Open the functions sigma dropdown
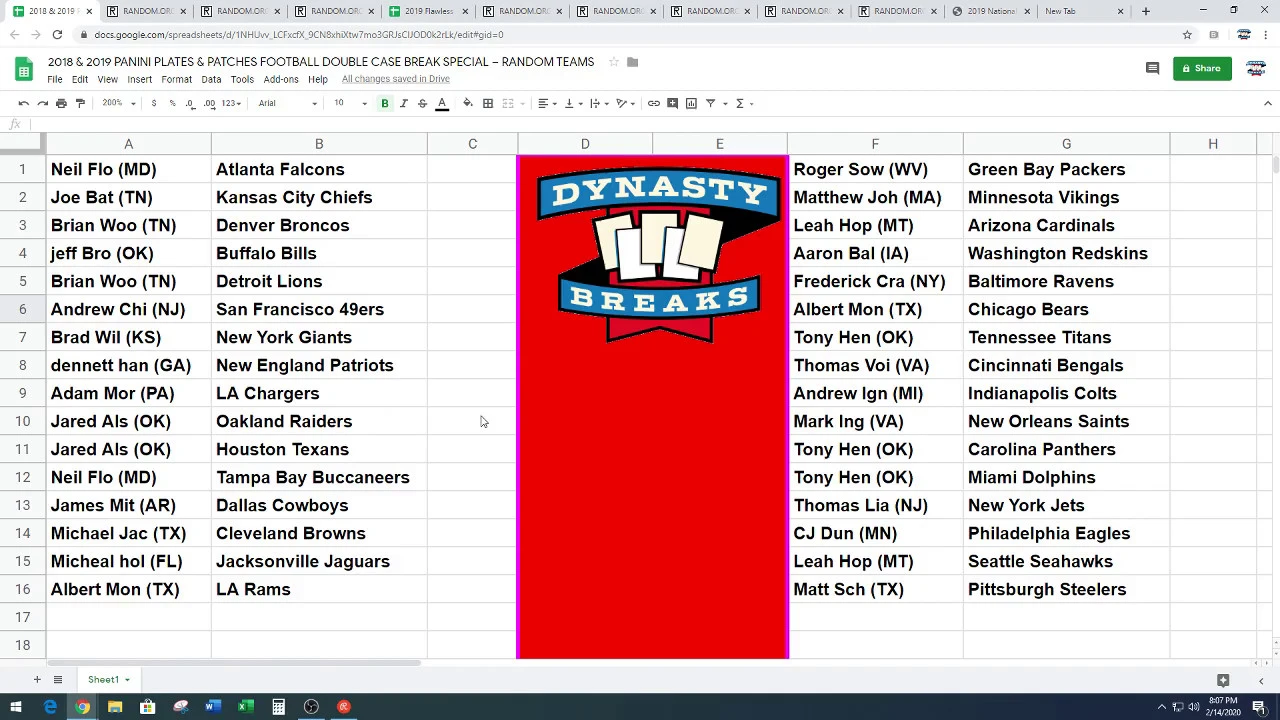This screenshot has height=720, width=1280. [x=743, y=103]
